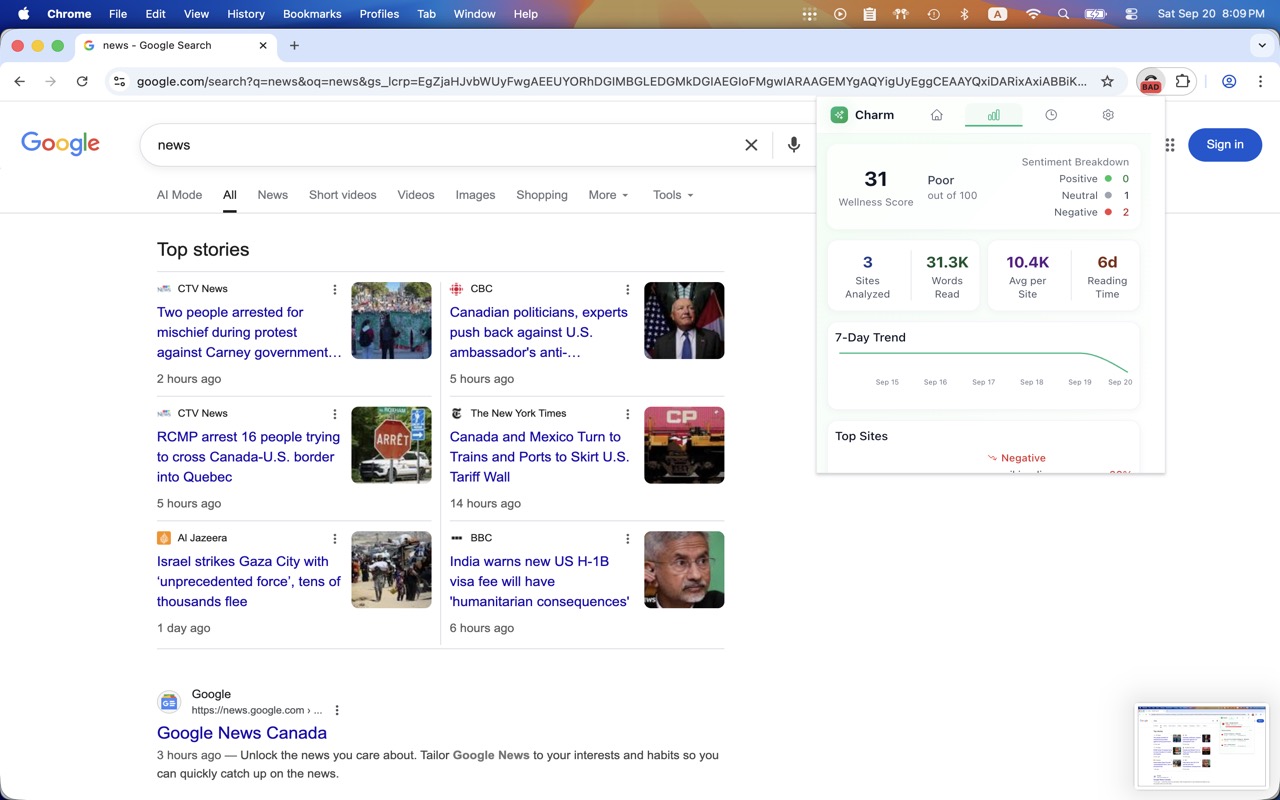Start voice search with microphone icon

click(794, 145)
